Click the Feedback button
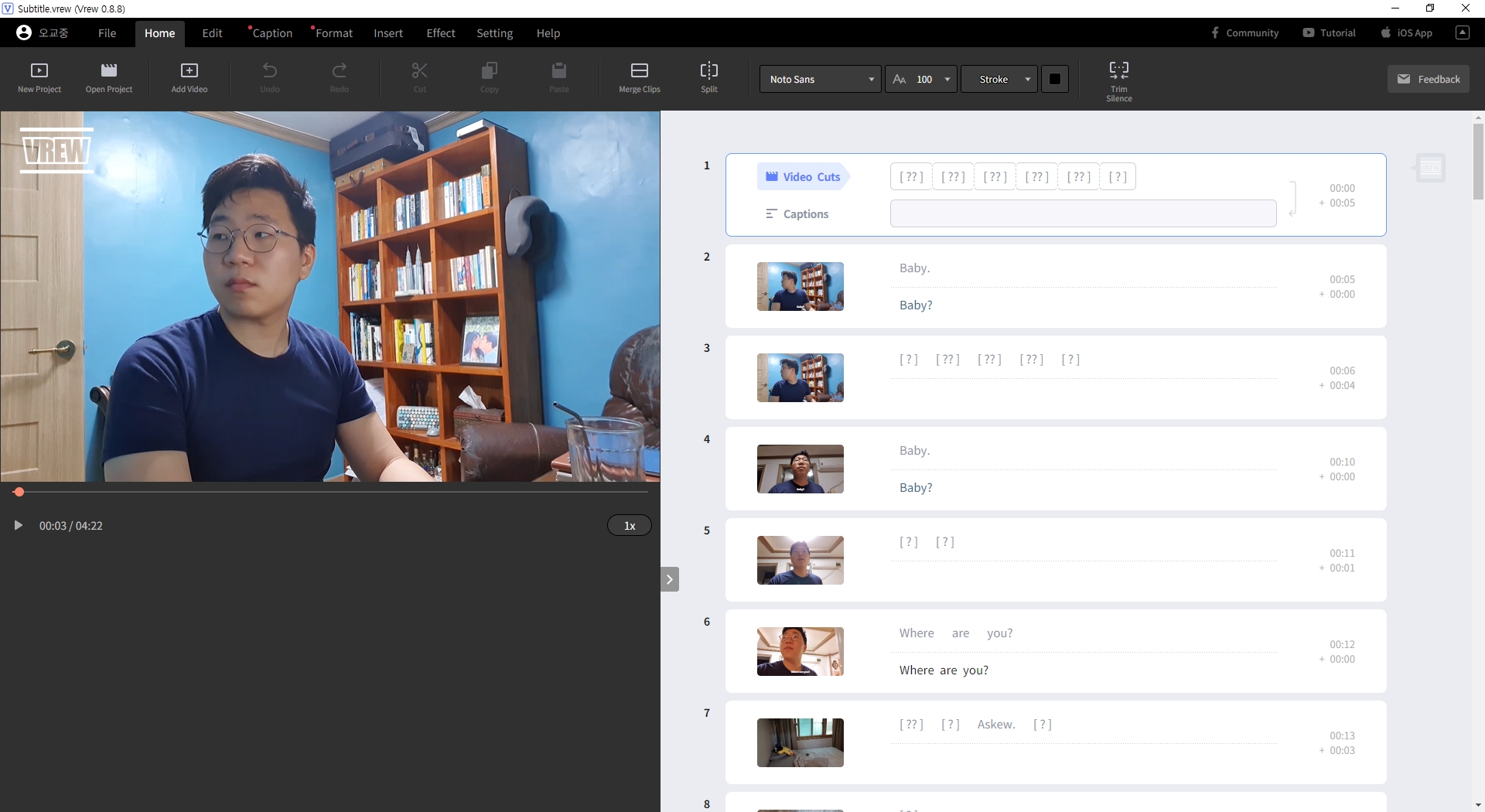The height and width of the screenshot is (812, 1485). coord(1429,79)
